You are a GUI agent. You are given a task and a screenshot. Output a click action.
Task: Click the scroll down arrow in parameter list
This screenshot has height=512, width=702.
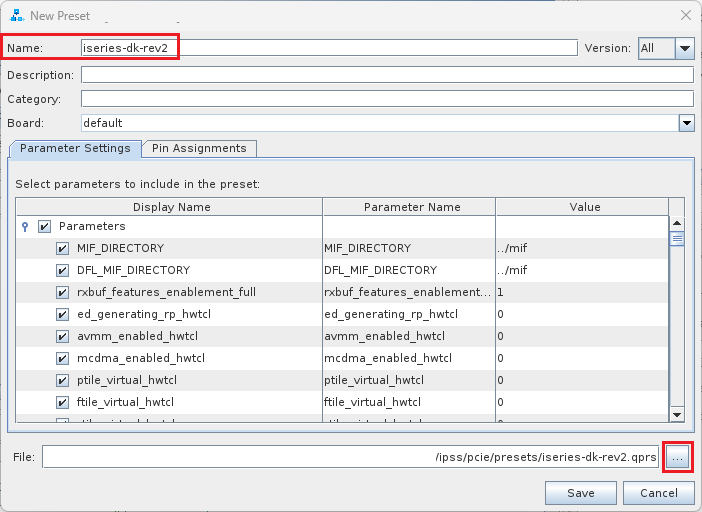tap(676, 414)
